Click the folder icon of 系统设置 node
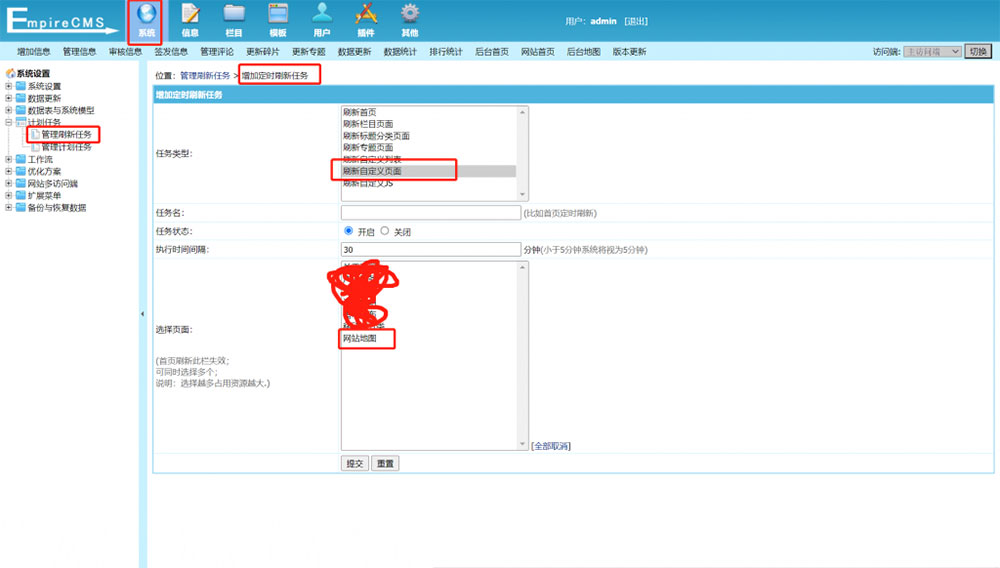This screenshot has height=568, width=1000. [21, 86]
